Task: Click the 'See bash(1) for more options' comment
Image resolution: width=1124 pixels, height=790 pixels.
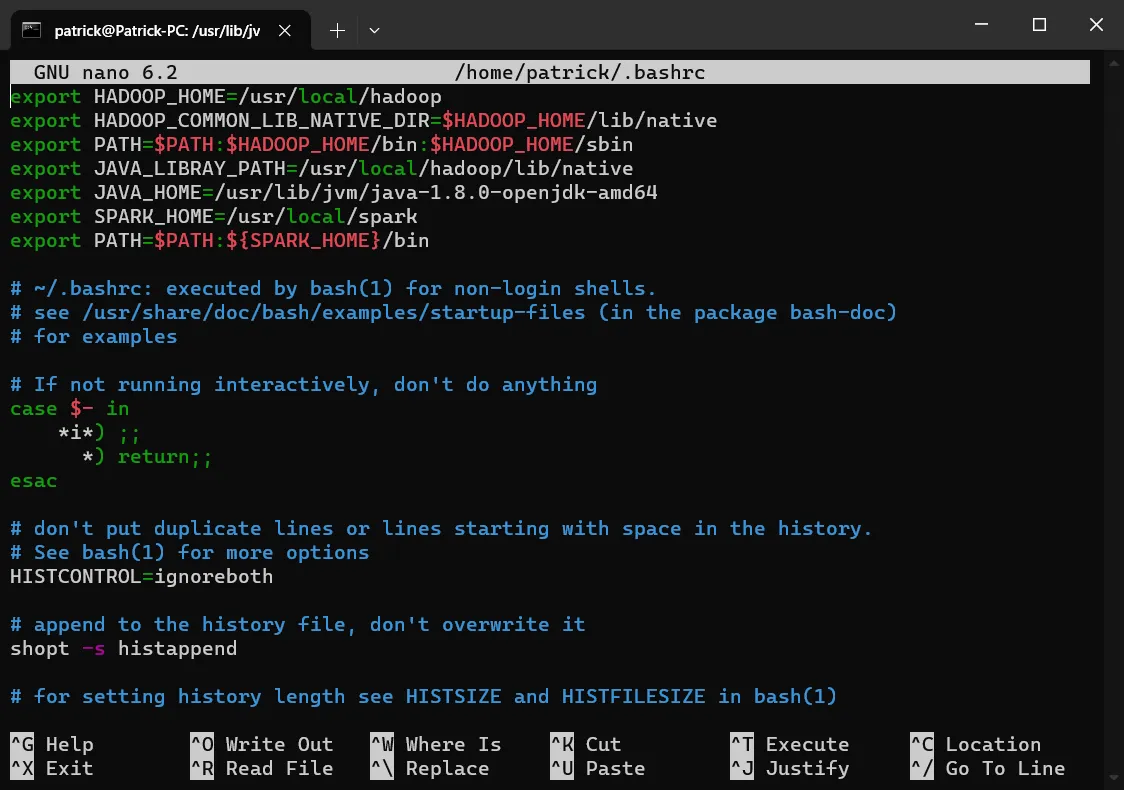Action: pos(190,553)
